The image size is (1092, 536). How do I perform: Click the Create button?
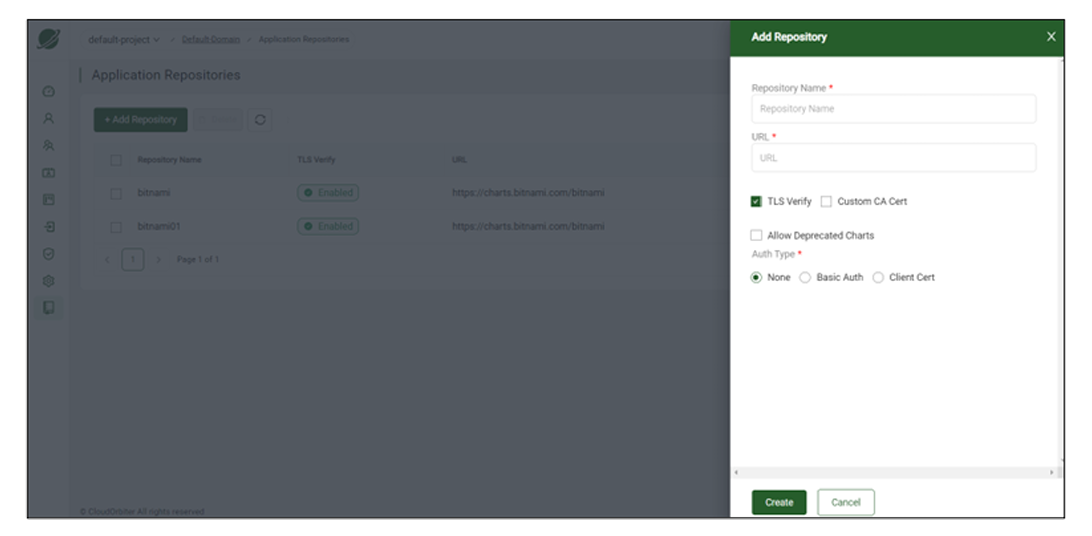pyautogui.click(x=779, y=503)
